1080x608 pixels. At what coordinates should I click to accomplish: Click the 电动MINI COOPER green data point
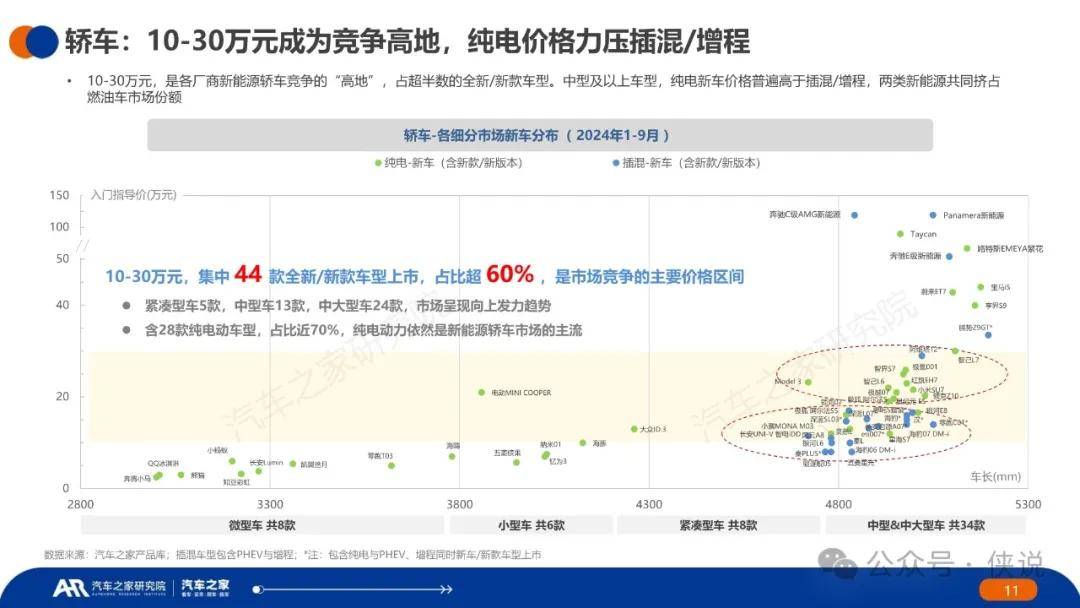[481, 392]
